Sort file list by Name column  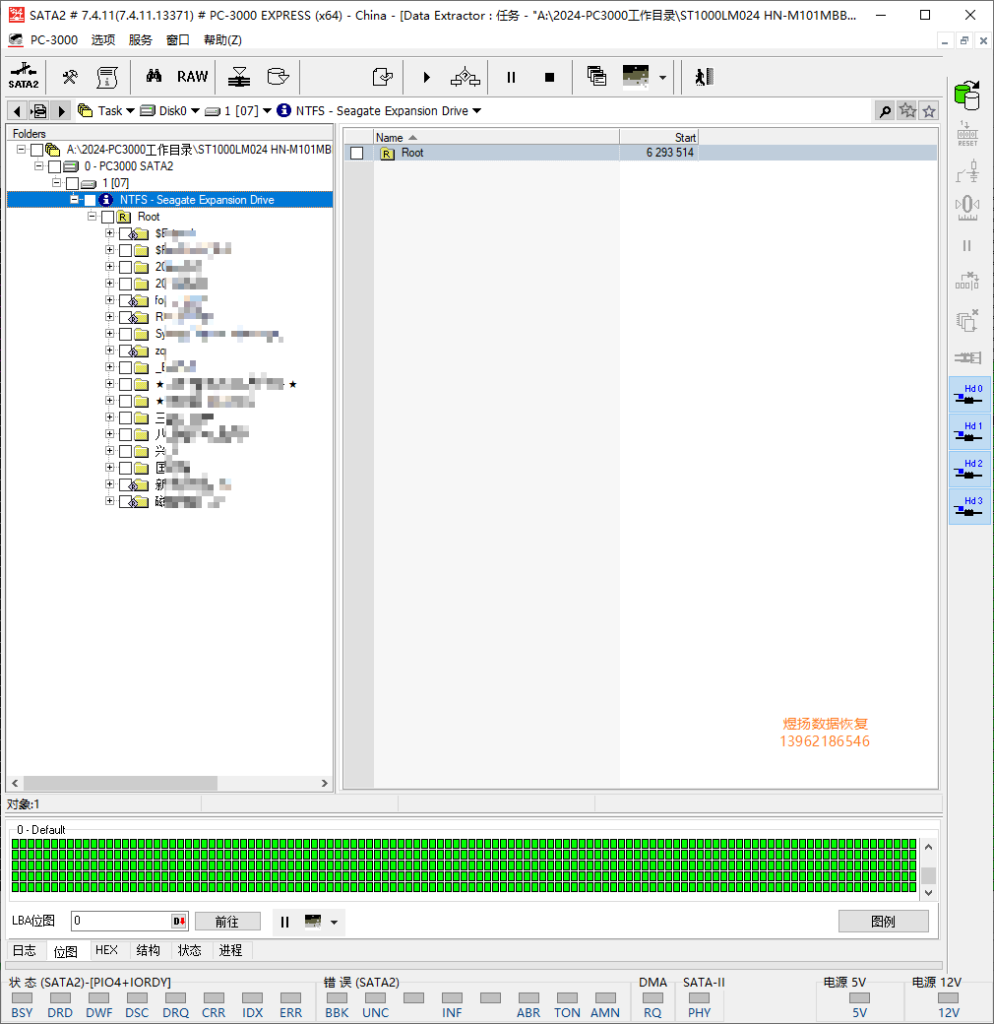click(496, 137)
